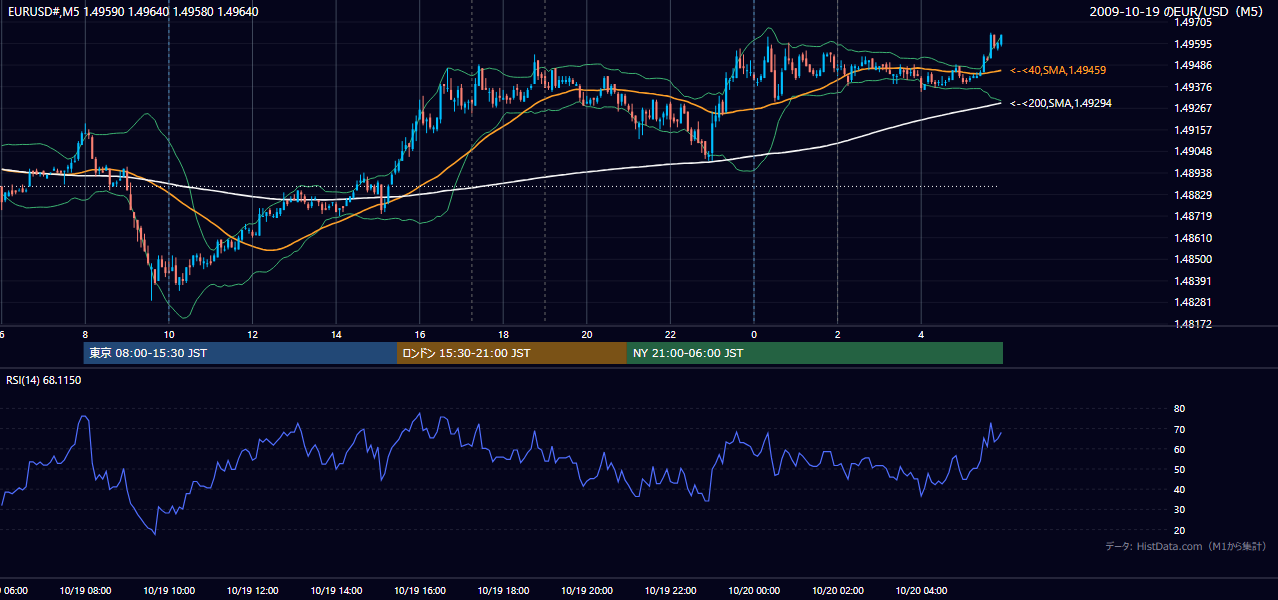Viewport: 1278px width, 600px height.
Task: Click the 10/19 20:00 bottom time label
Action: [587, 590]
